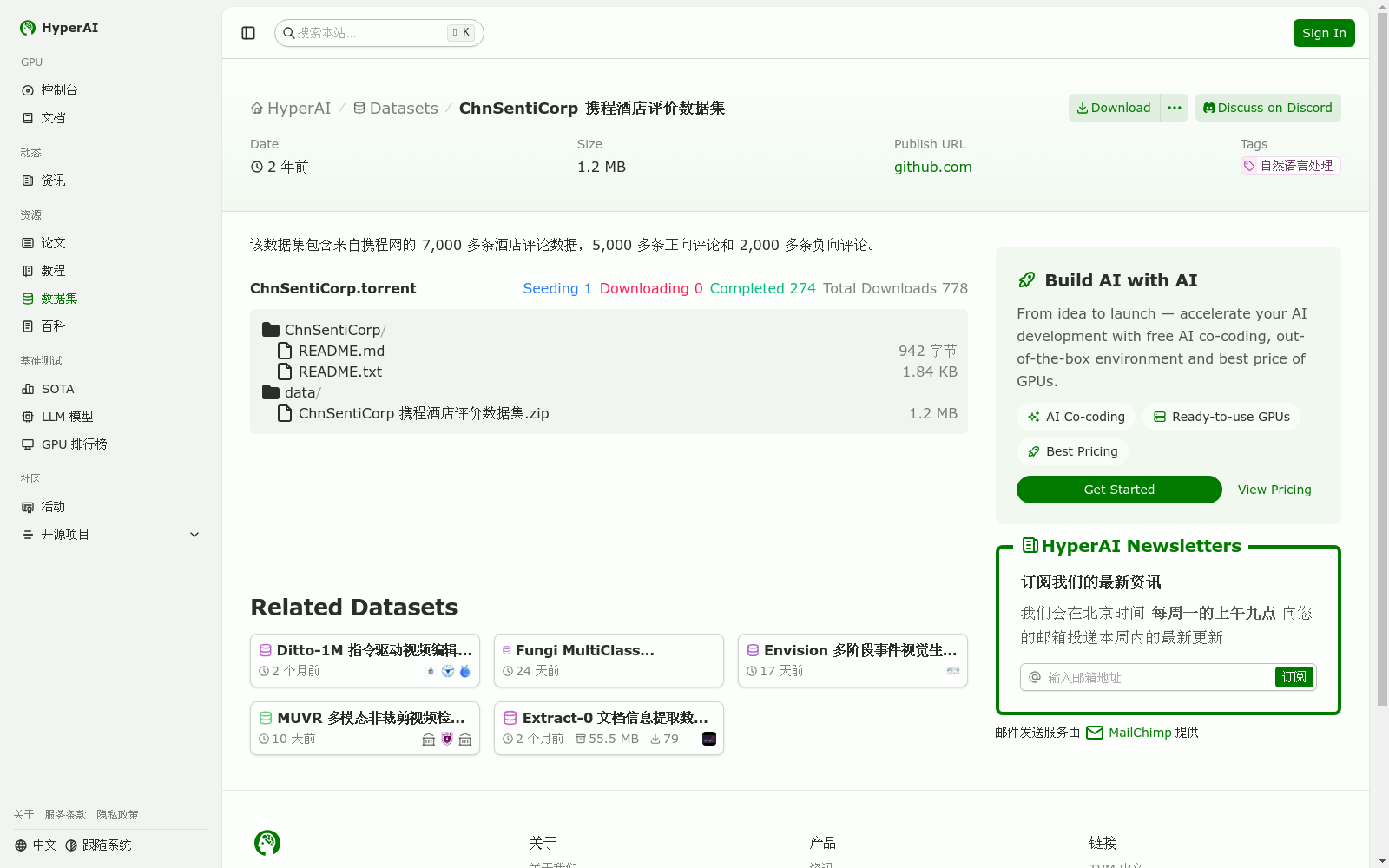1389x868 pixels.
Task: Click the HyperAI logo in sidebar
Action: (x=28, y=28)
